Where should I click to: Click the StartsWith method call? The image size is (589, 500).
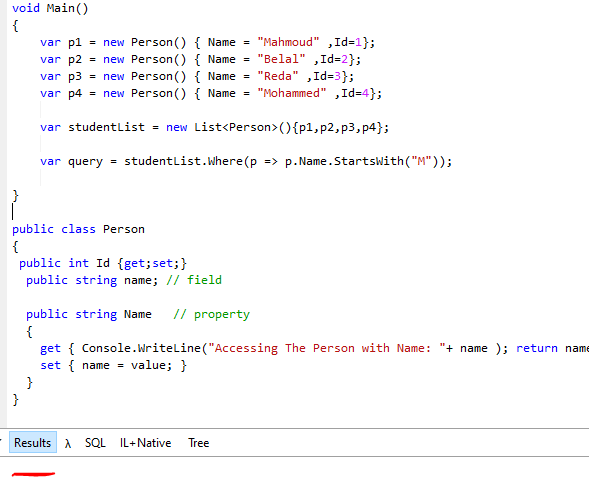tap(369, 162)
